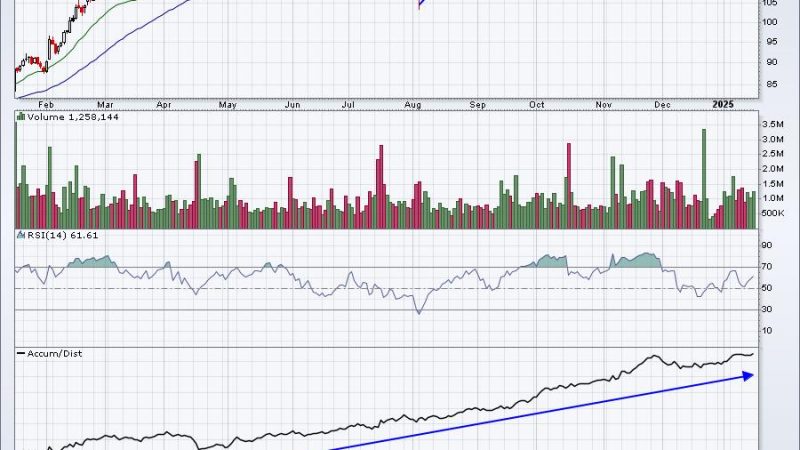Click the 'Oct' month label on time axis
Viewport: 800px width, 450px height.
click(x=537, y=105)
